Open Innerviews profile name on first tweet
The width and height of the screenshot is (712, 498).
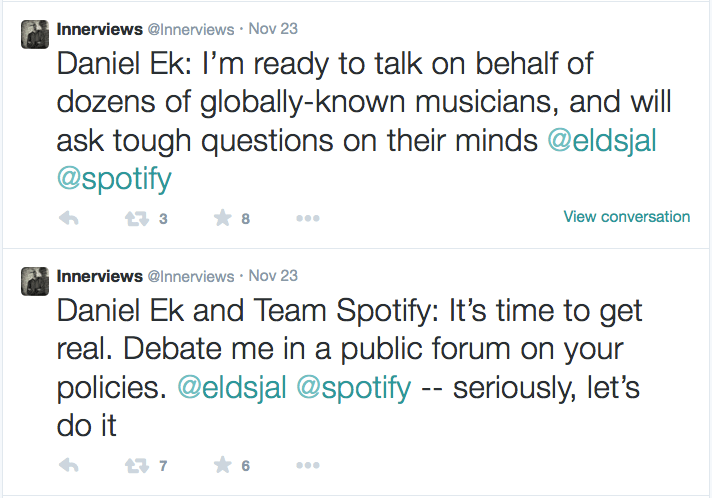pos(99,30)
